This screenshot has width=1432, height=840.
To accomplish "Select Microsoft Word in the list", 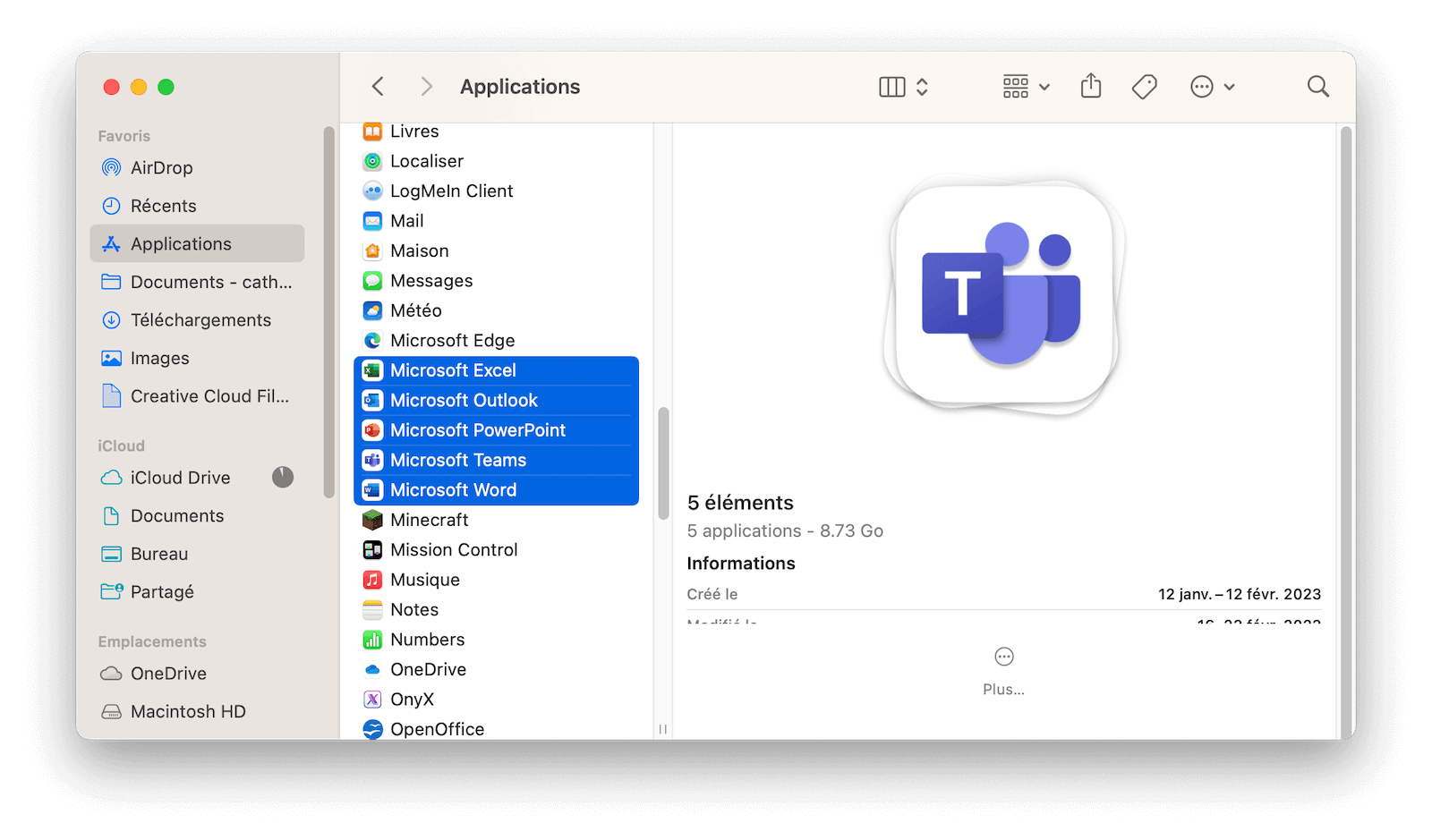I will point(453,490).
